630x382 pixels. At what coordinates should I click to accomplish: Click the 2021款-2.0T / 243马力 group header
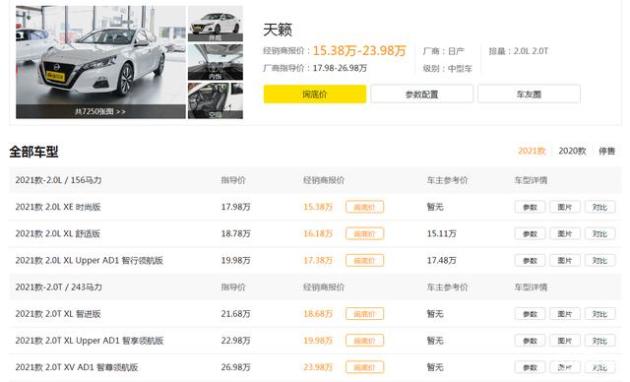pos(59,287)
